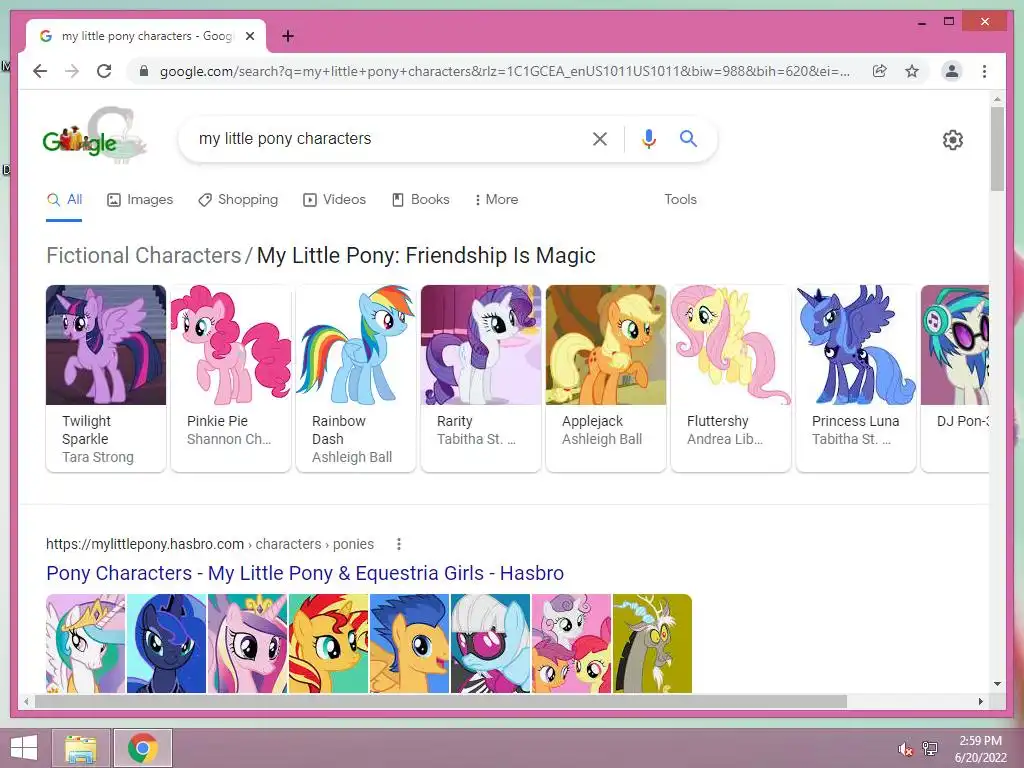Open the new tab plus button

tap(288, 36)
